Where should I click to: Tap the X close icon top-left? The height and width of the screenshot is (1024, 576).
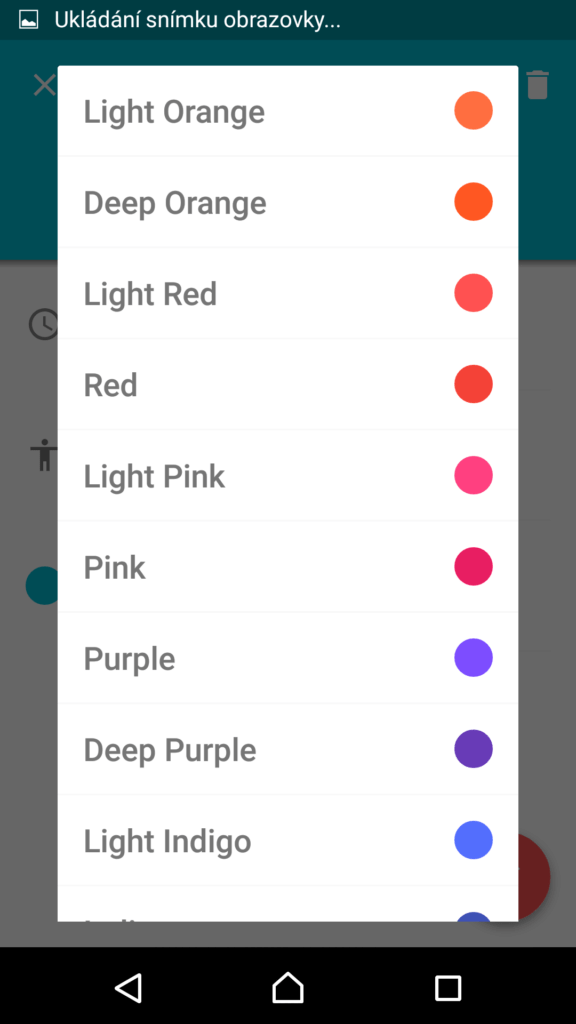coord(44,86)
